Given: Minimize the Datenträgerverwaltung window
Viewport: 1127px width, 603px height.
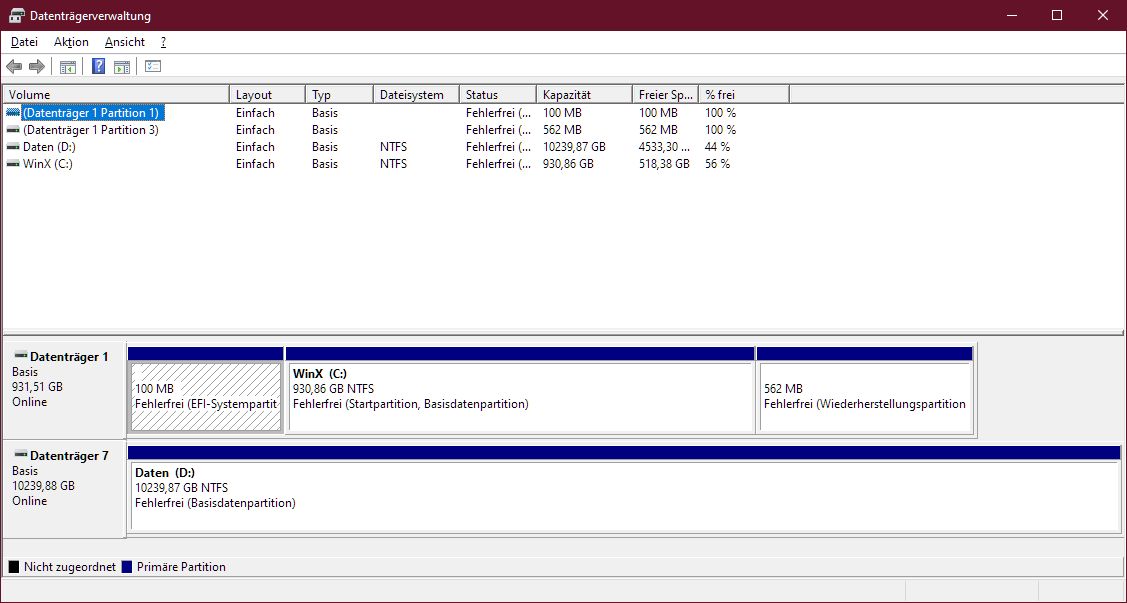Looking at the screenshot, I should [x=1011, y=15].
